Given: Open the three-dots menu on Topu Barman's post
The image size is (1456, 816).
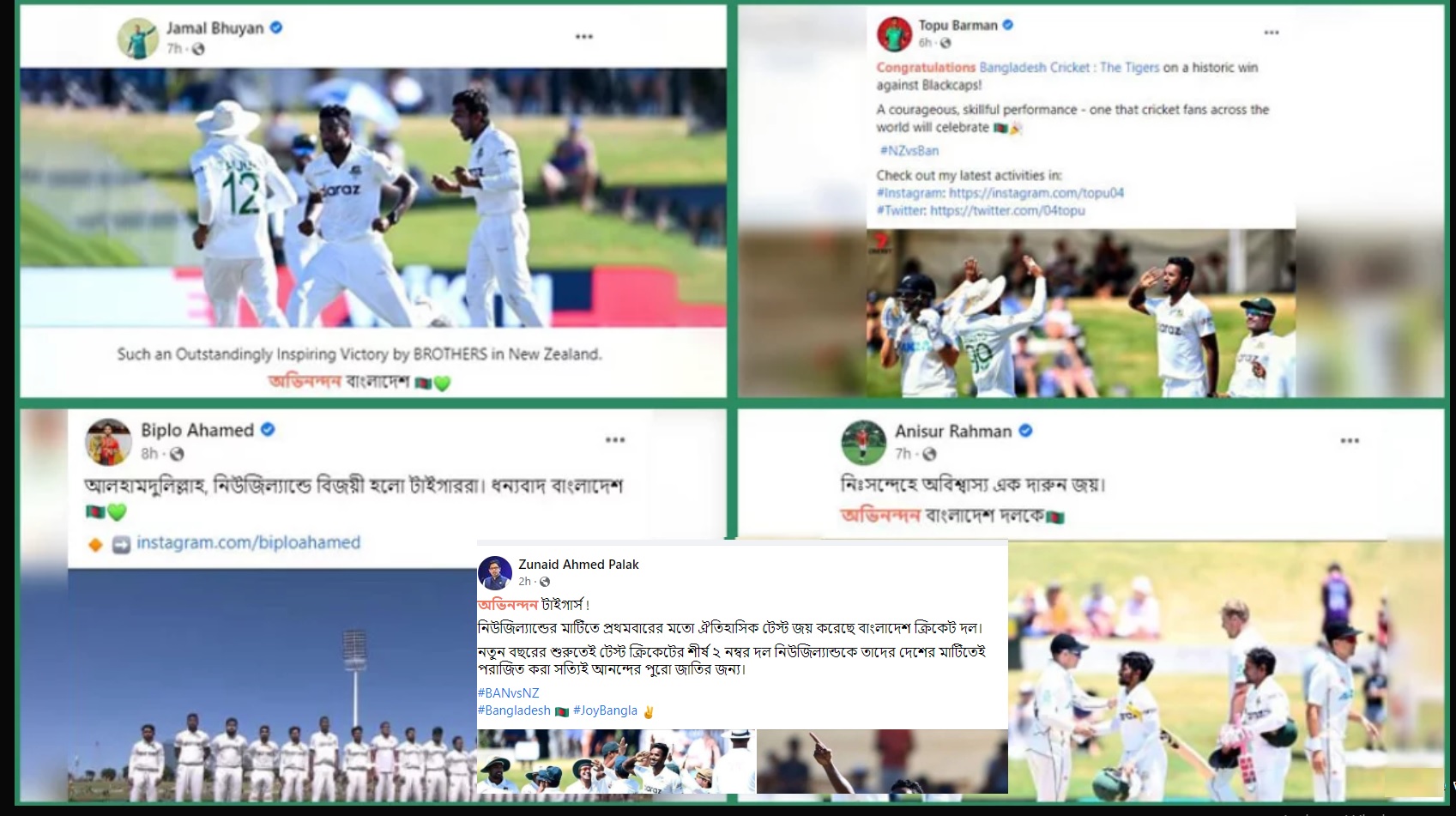Looking at the screenshot, I should pyautogui.click(x=1272, y=33).
